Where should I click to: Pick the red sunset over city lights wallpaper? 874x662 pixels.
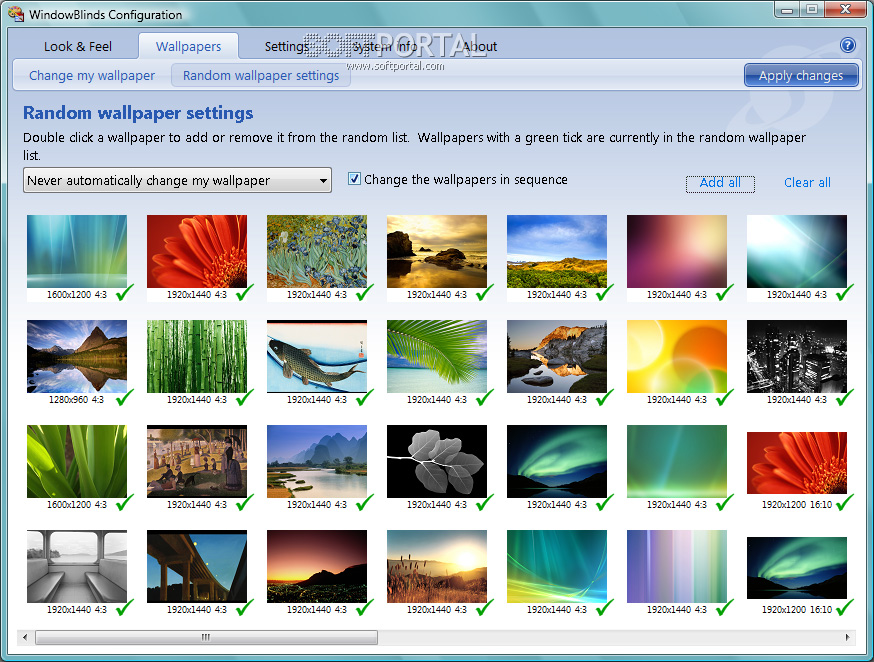point(317,566)
